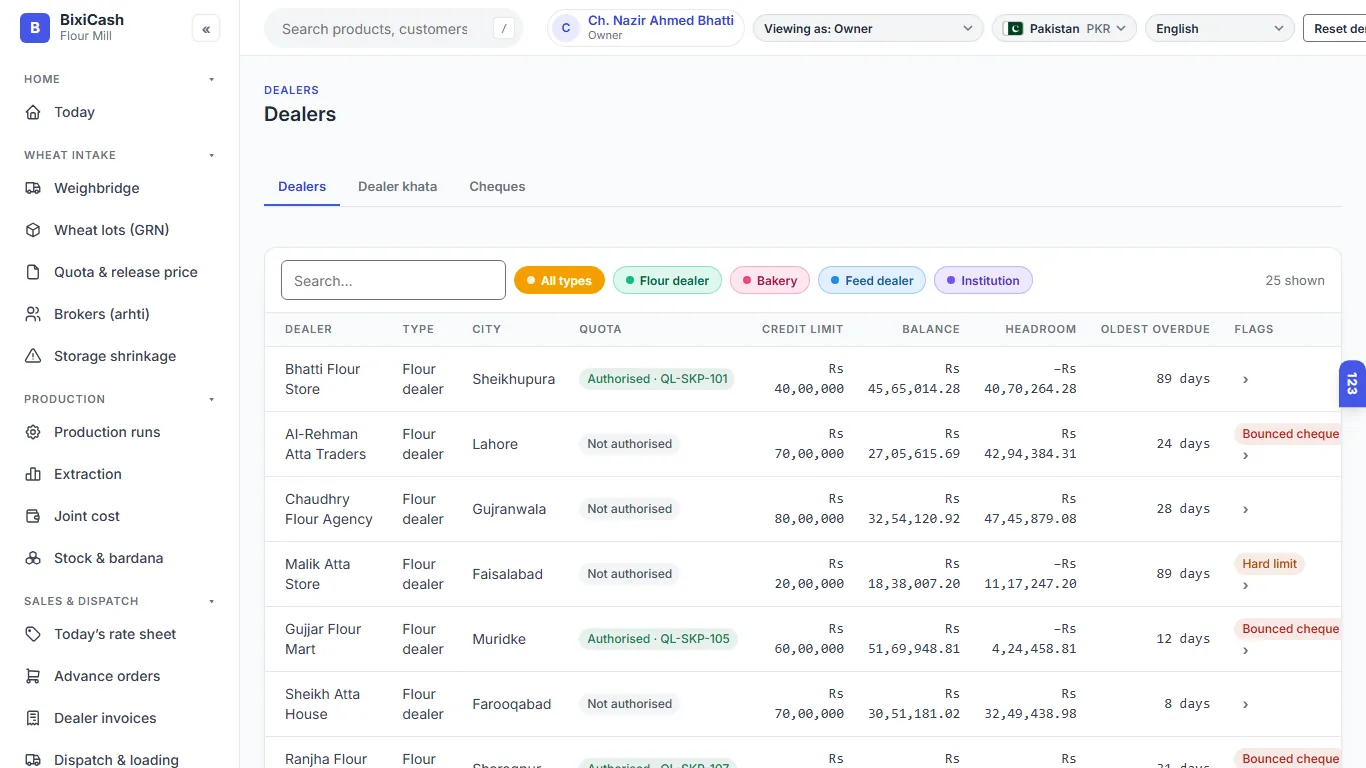Open the Today home page icon
Screen dimensions: 1366x768
pos(33,112)
